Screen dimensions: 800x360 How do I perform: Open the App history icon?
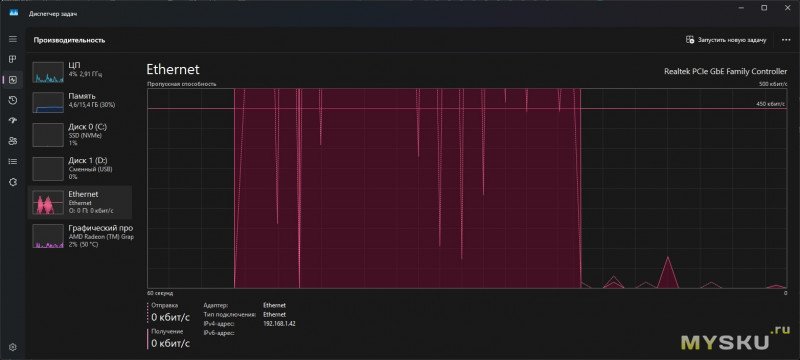(x=13, y=100)
